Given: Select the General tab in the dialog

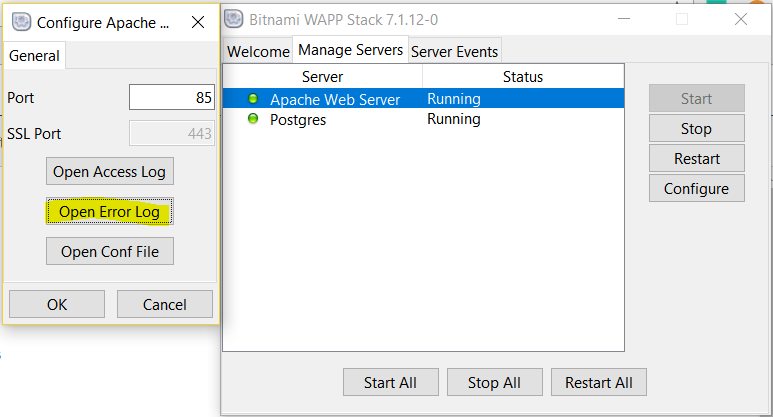Looking at the screenshot, I should (34, 56).
